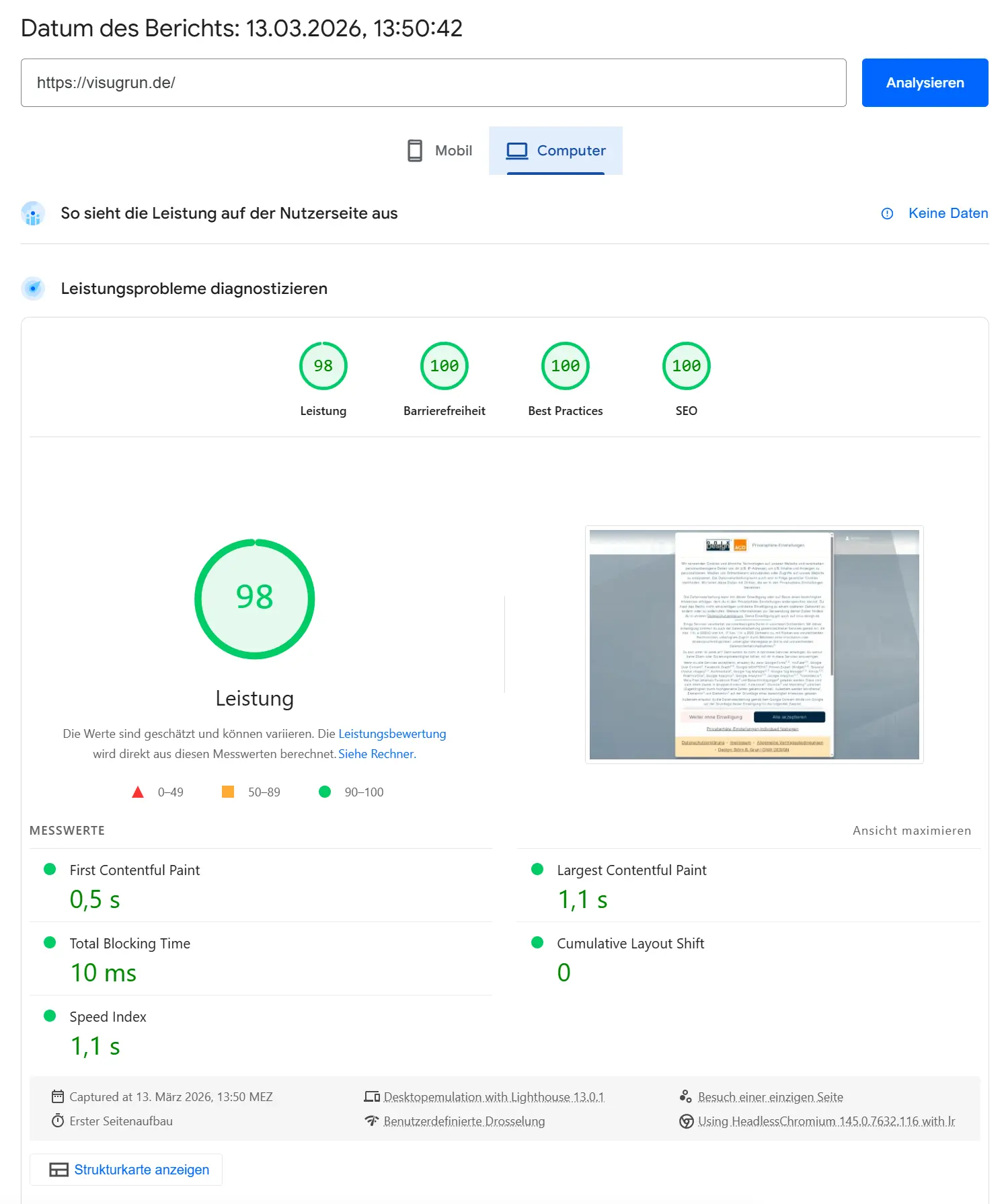Click the URL input field
The image size is (1006, 1204).
433,83
